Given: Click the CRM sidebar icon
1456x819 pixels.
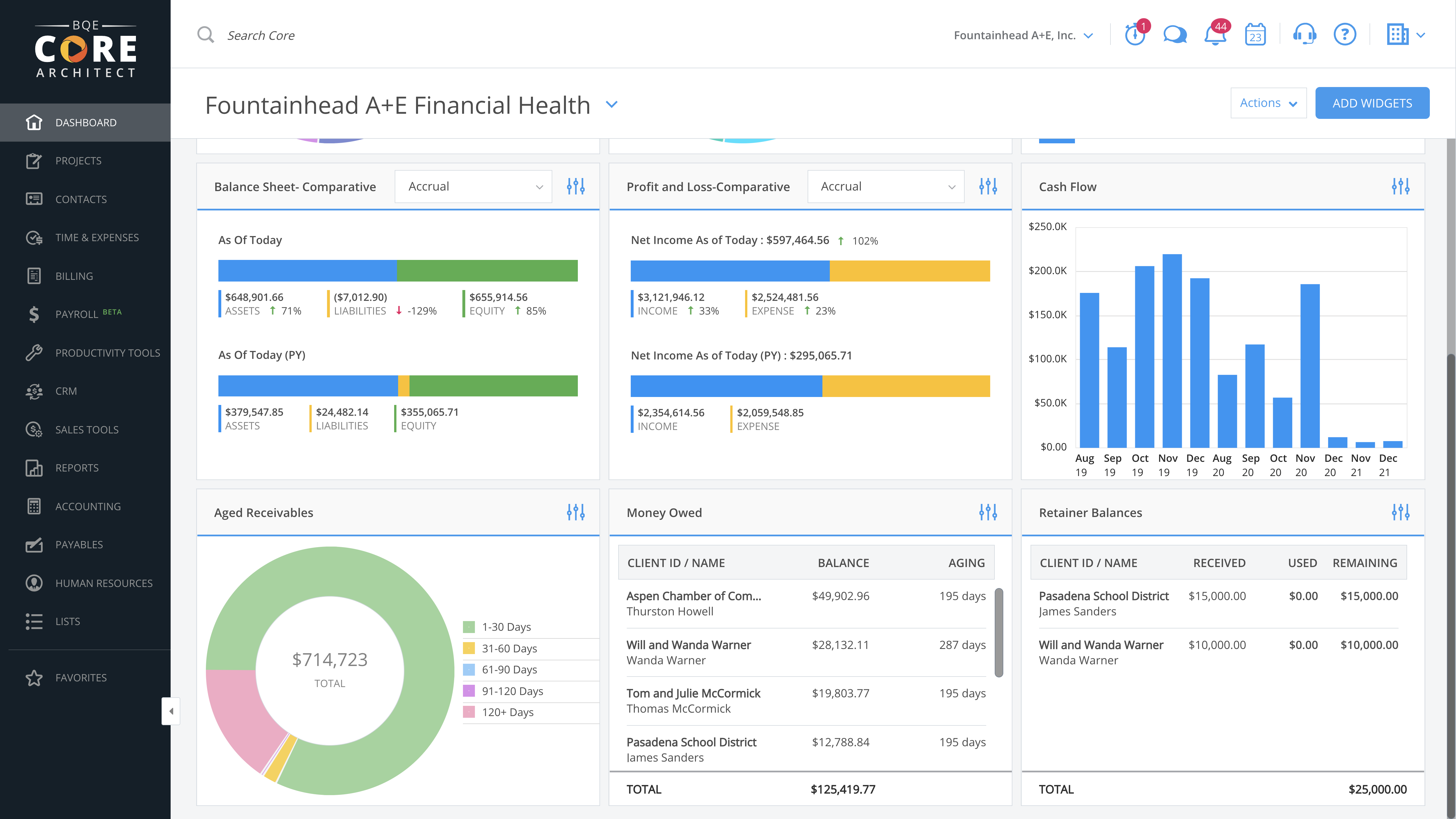Looking at the screenshot, I should coord(34,391).
